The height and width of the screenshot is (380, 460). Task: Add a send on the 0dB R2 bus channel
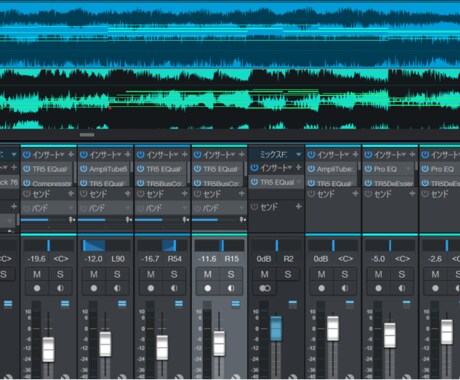tap(299, 207)
